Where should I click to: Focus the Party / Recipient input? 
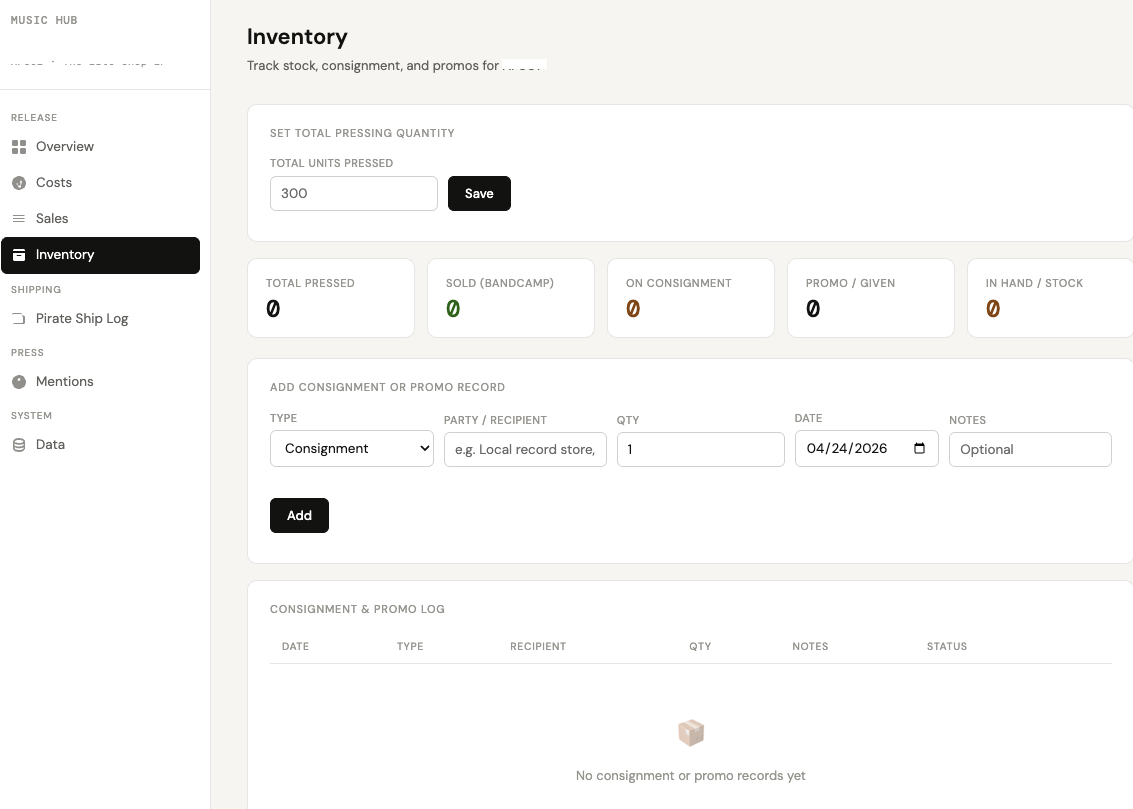525,449
